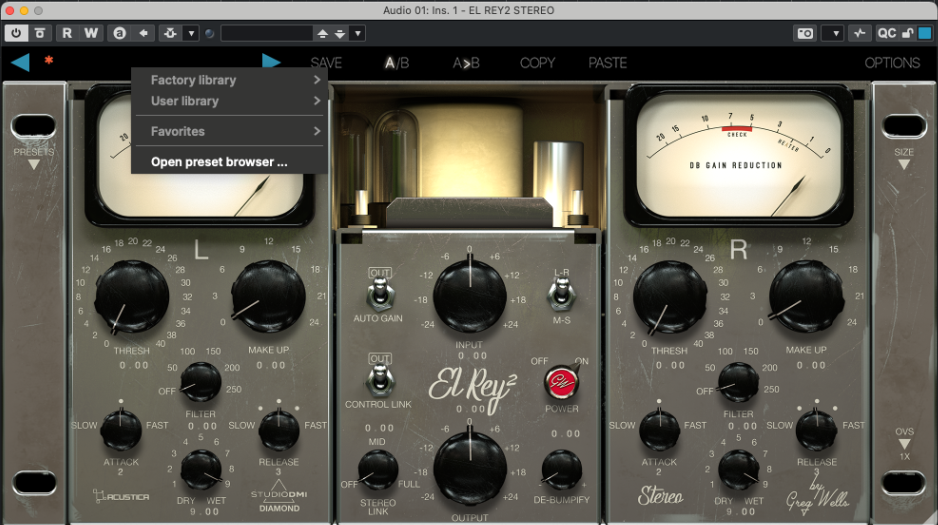The height and width of the screenshot is (525, 938).
Task: Click the left channel DRY/WET knob
Action: pyautogui.click(x=201, y=471)
